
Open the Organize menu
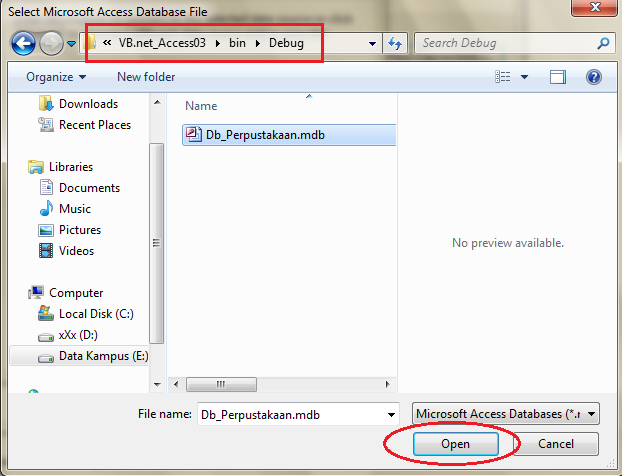(x=56, y=77)
